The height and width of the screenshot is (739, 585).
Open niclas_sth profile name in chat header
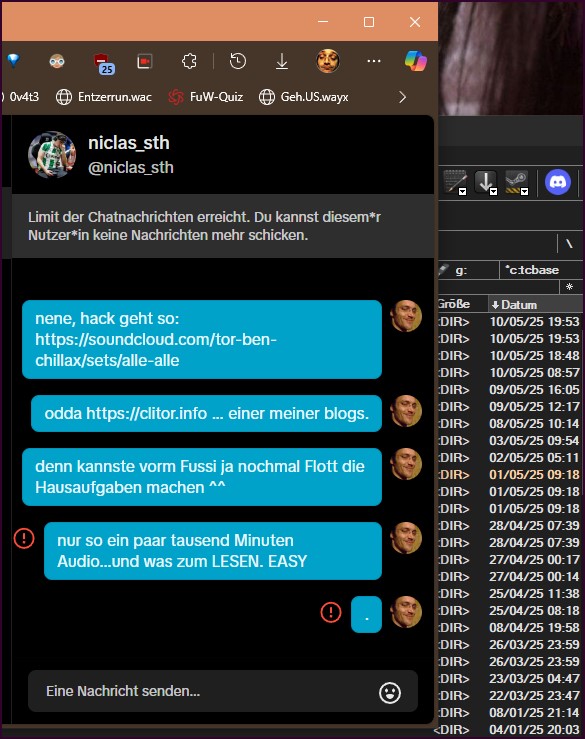coord(129,143)
